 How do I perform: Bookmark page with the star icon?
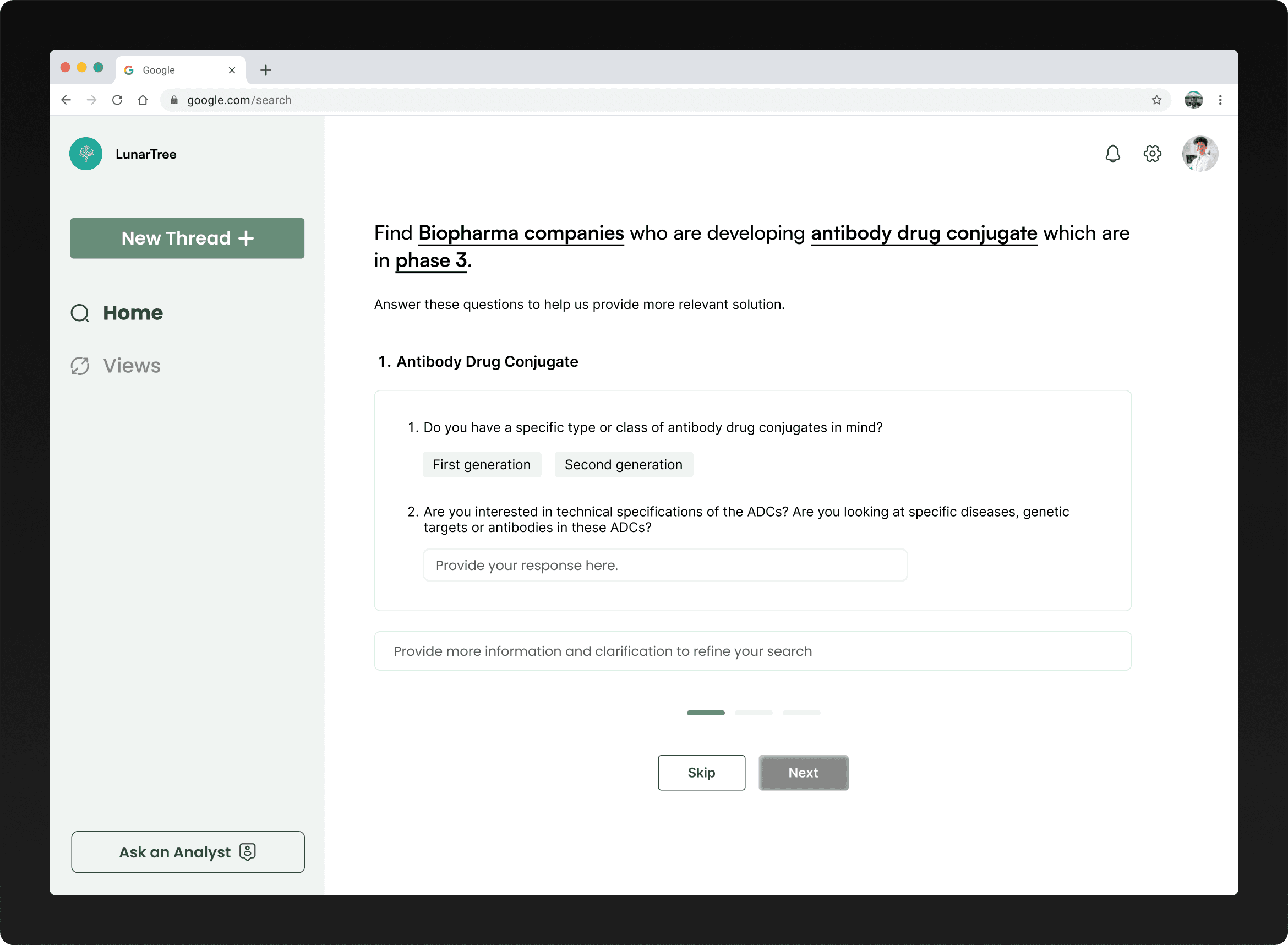click(1156, 100)
